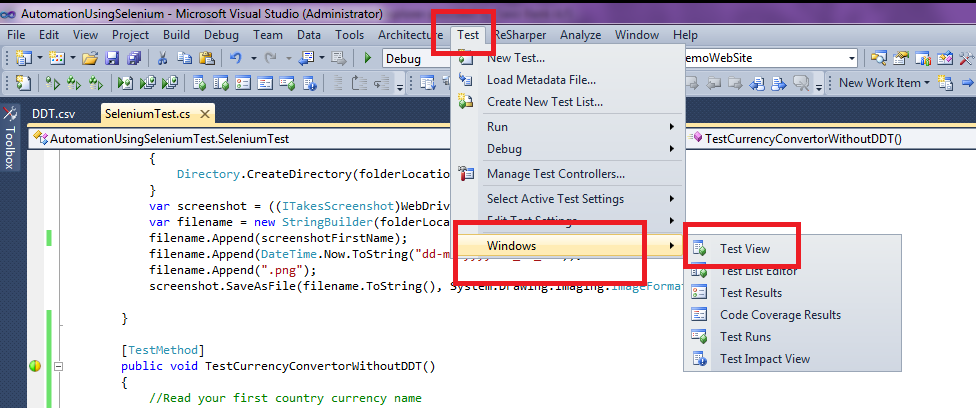Click the New Project toolbar icon
The width and height of the screenshot is (976, 409).
24,59
